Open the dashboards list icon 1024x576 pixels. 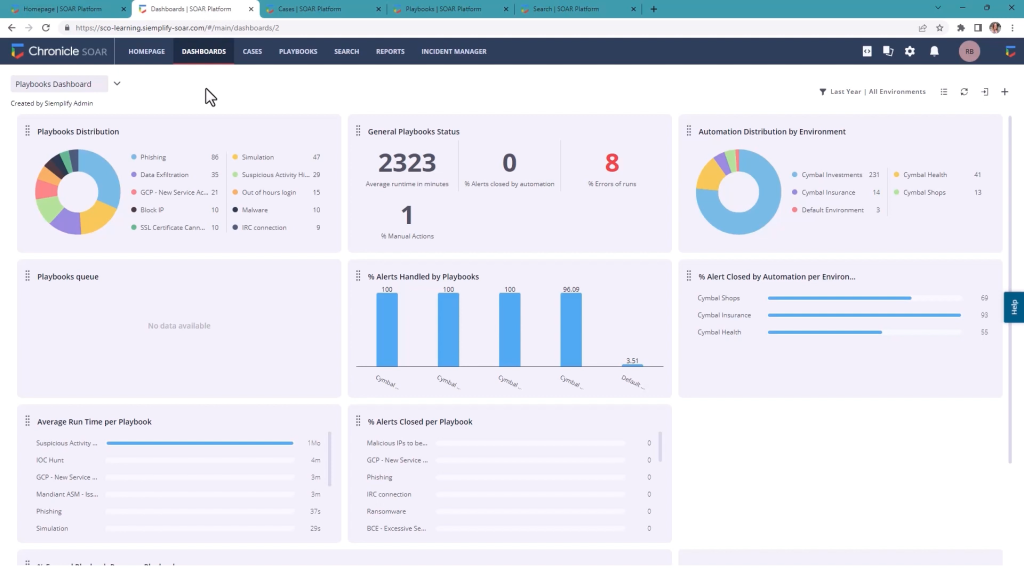[944, 92]
